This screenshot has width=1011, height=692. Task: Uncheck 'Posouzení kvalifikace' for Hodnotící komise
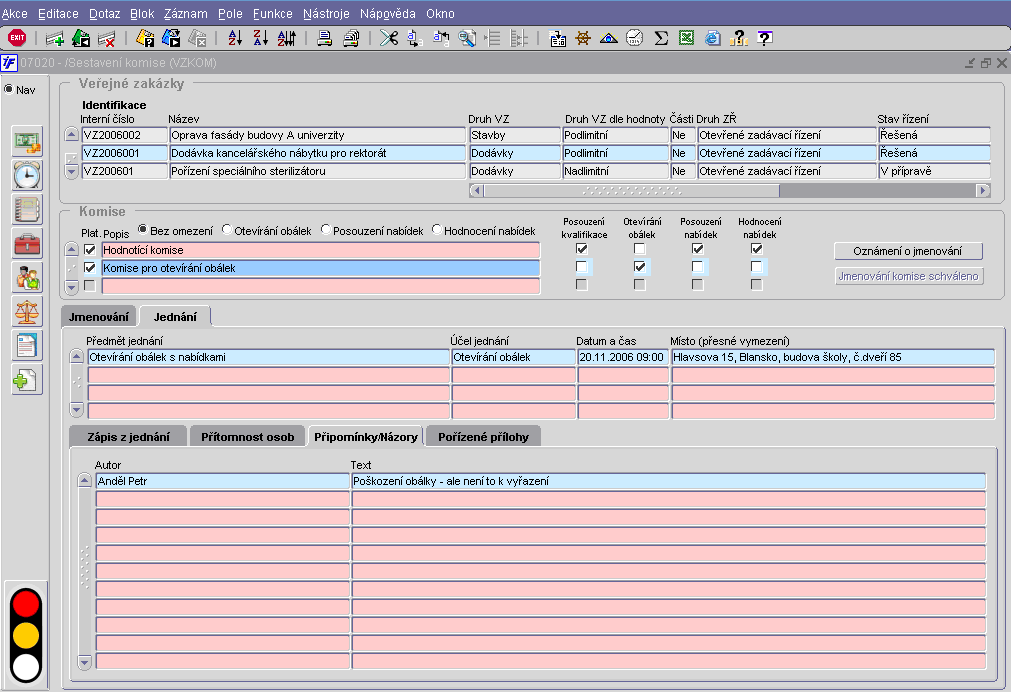[581, 249]
